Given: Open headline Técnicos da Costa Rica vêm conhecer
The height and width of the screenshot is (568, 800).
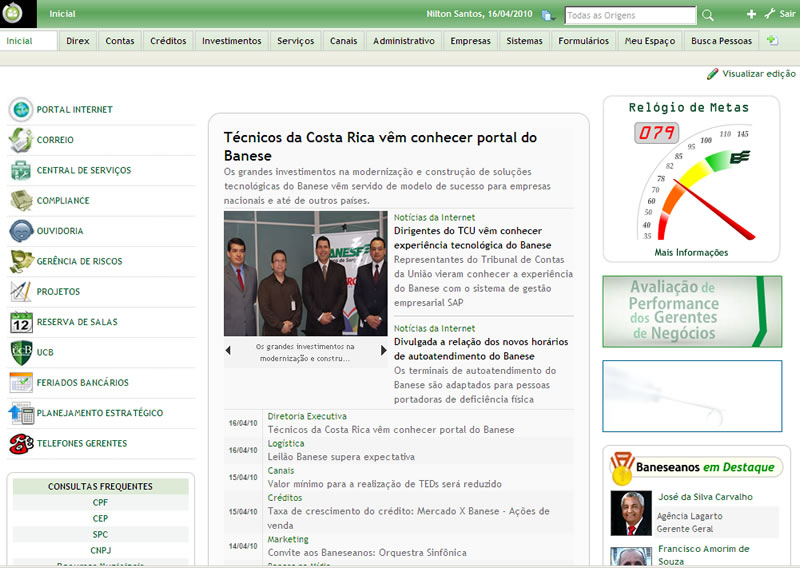Looking at the screenshot, I should 380,146.
